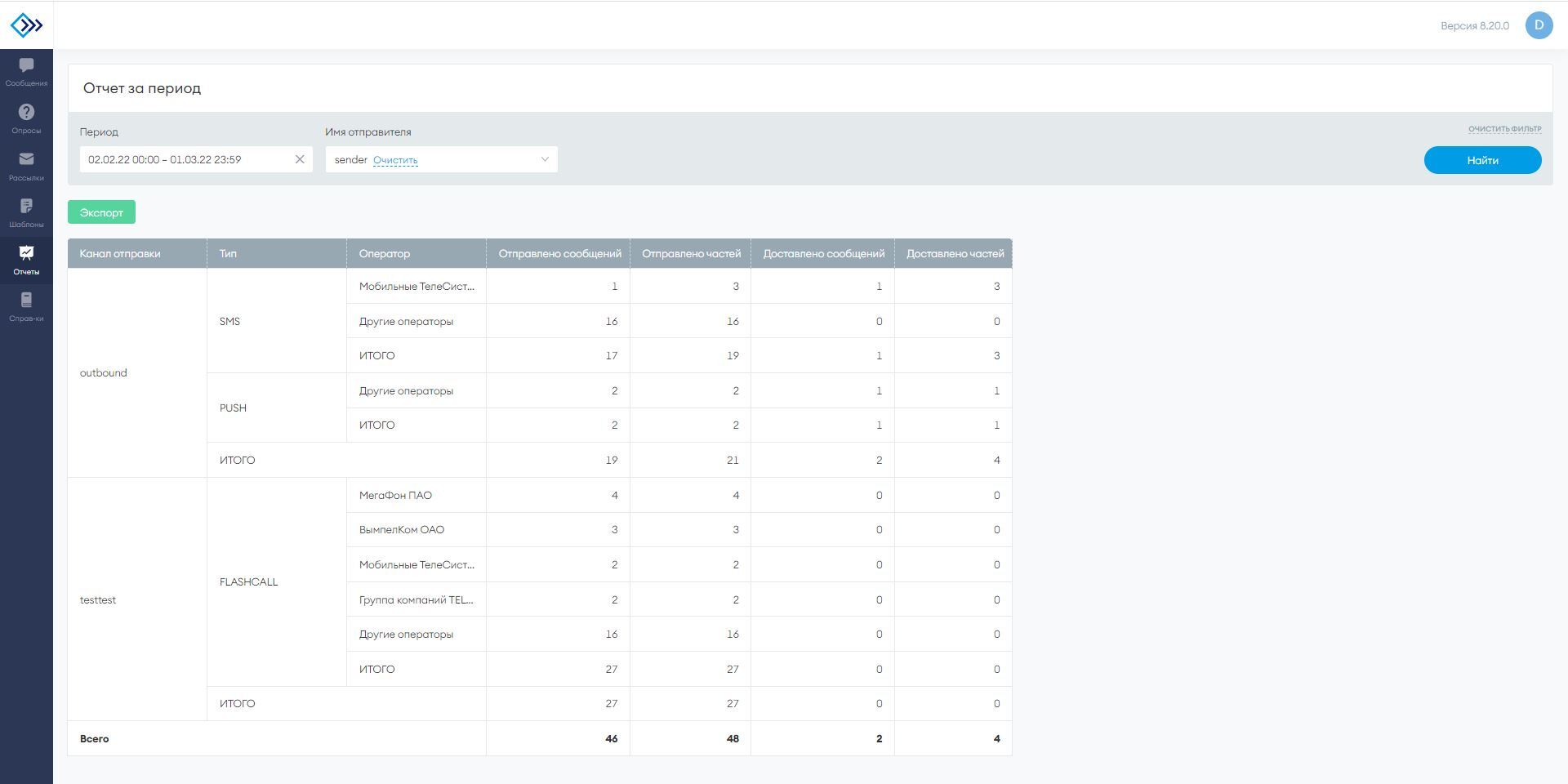Open the Шаблоны templates icon

pyautogui.click(x=26, y=205)
